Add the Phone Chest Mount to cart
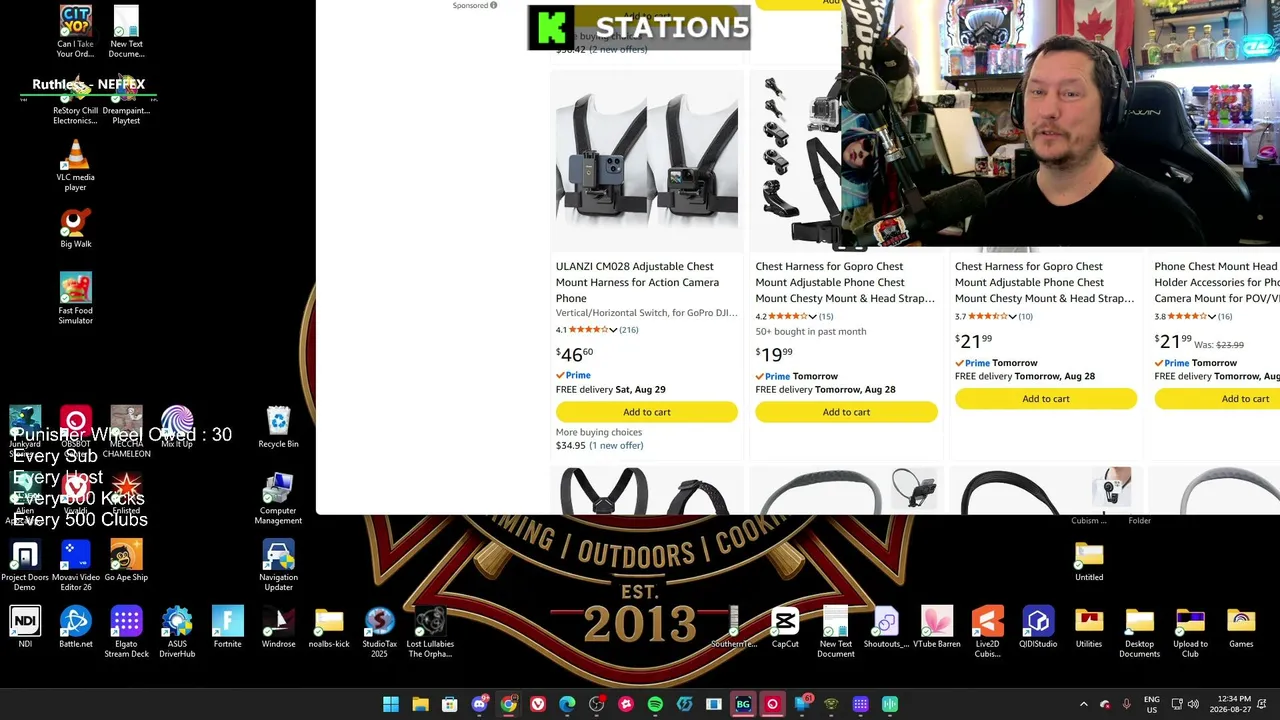 (1217, 399)
